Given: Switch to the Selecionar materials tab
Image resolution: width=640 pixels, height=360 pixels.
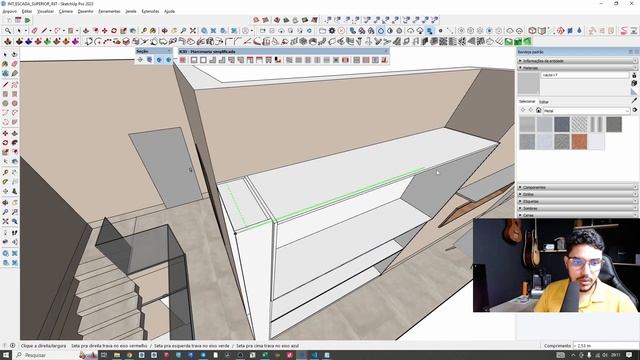Looking at the screenshot, I should tap(527, 101).
